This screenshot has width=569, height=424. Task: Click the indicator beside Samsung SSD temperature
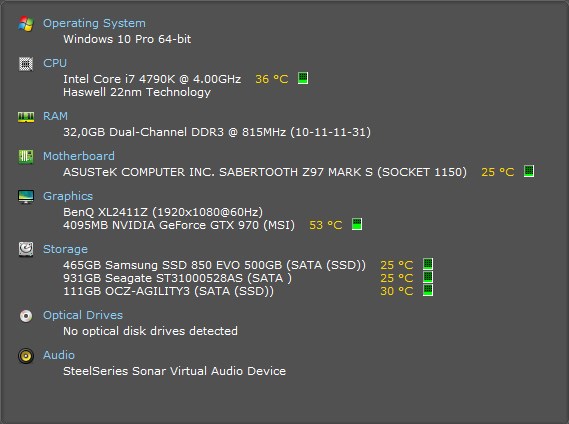[428, 264]
